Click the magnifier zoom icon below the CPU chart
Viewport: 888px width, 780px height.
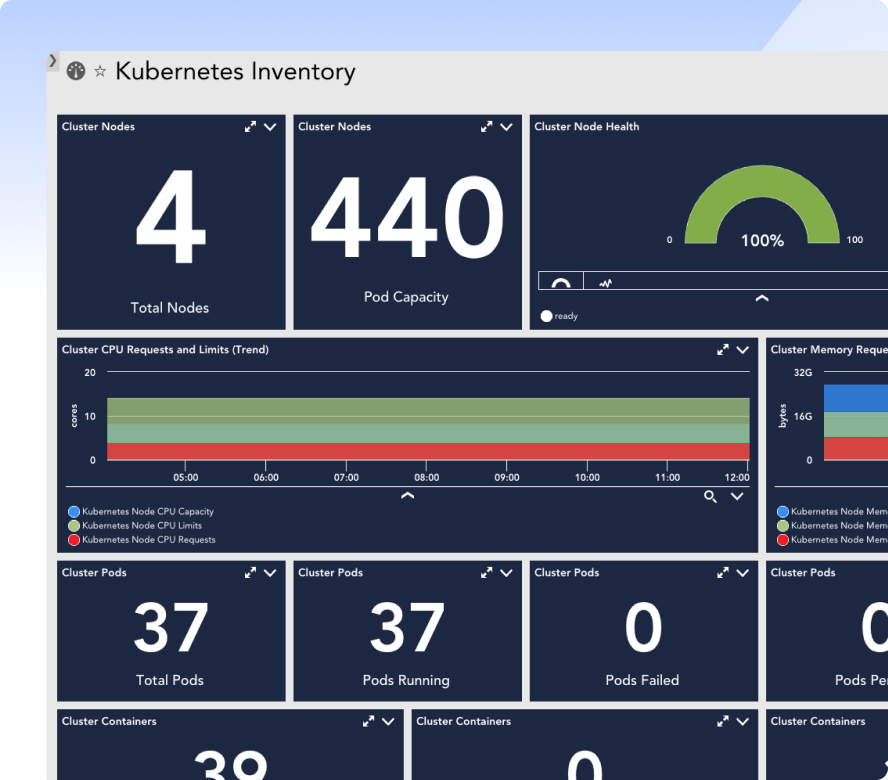point(710,497)
